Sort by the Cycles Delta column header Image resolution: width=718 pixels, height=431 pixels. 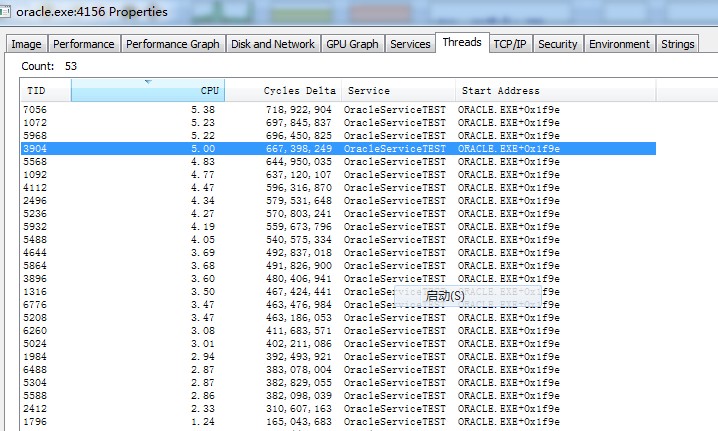click(283, 90)
